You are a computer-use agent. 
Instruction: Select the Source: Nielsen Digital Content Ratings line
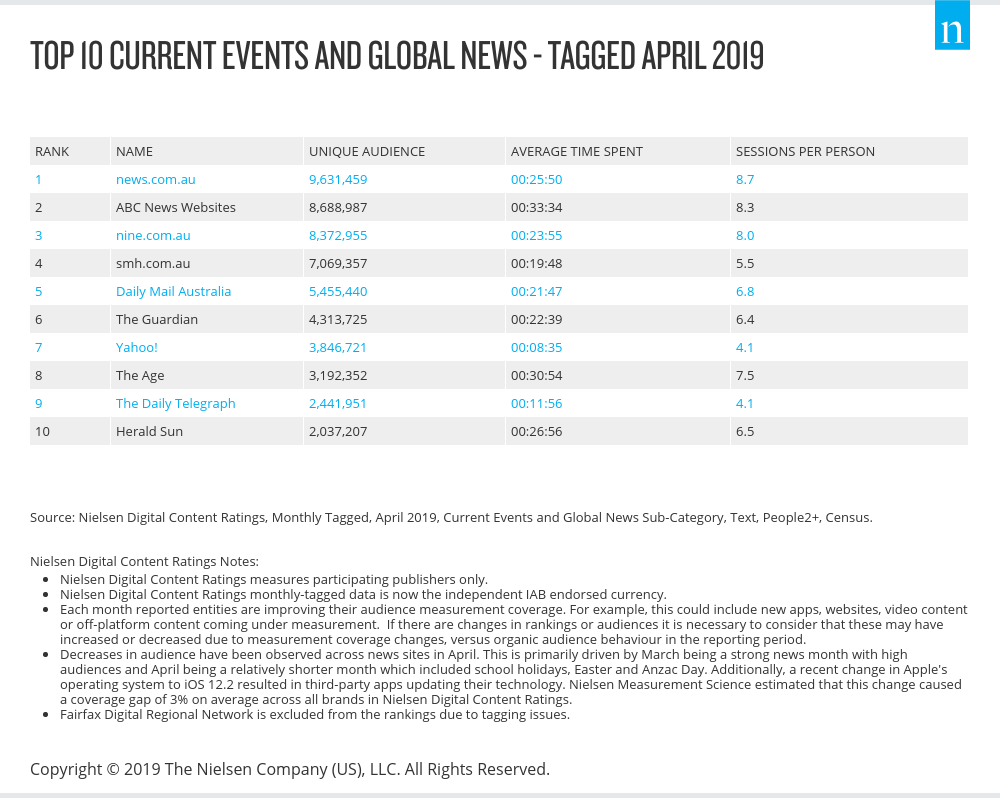451,517
